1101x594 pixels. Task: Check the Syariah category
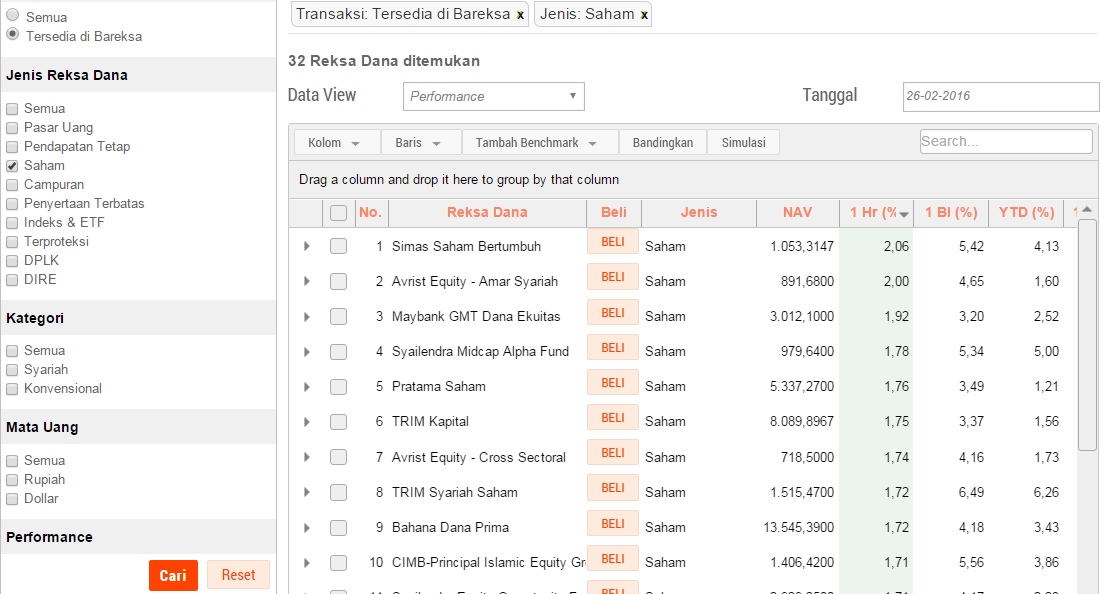pos(12,370)
